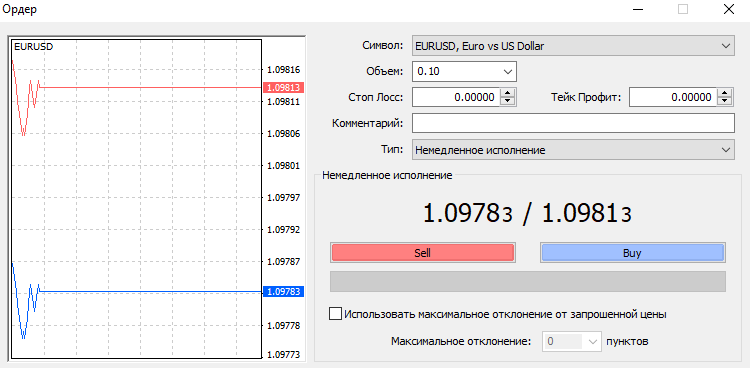Minimize the Ордер window

click(638, 10)
